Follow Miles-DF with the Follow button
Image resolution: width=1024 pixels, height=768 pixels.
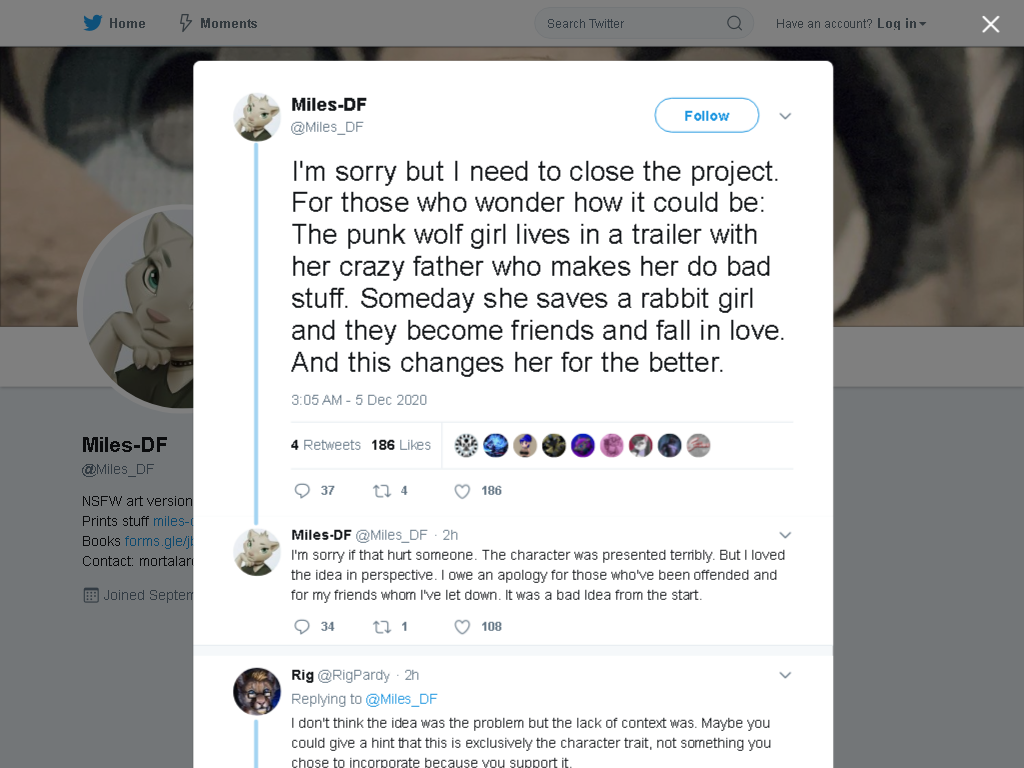point(707,116)
